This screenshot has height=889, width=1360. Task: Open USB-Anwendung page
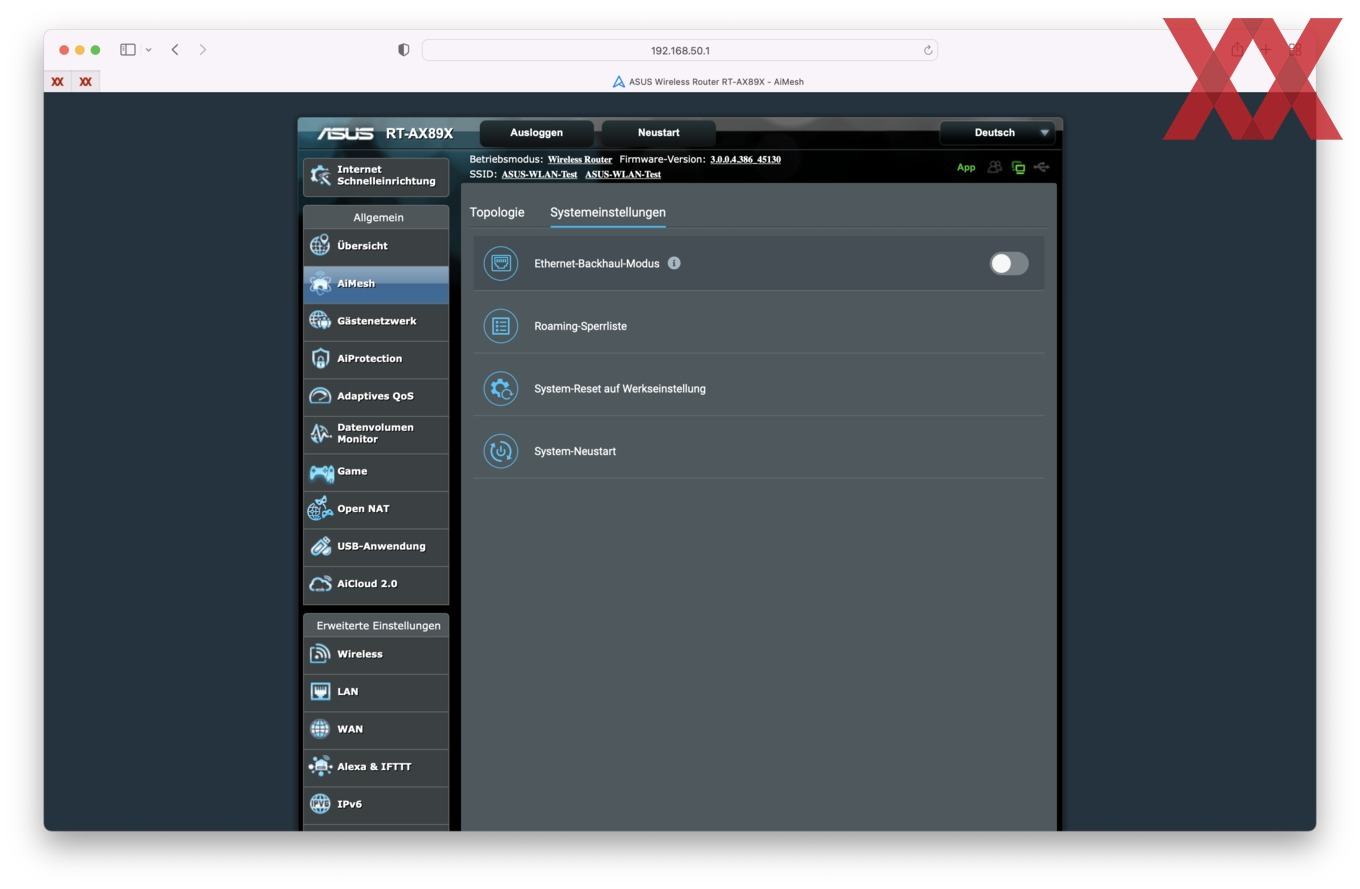pos(376,547)
